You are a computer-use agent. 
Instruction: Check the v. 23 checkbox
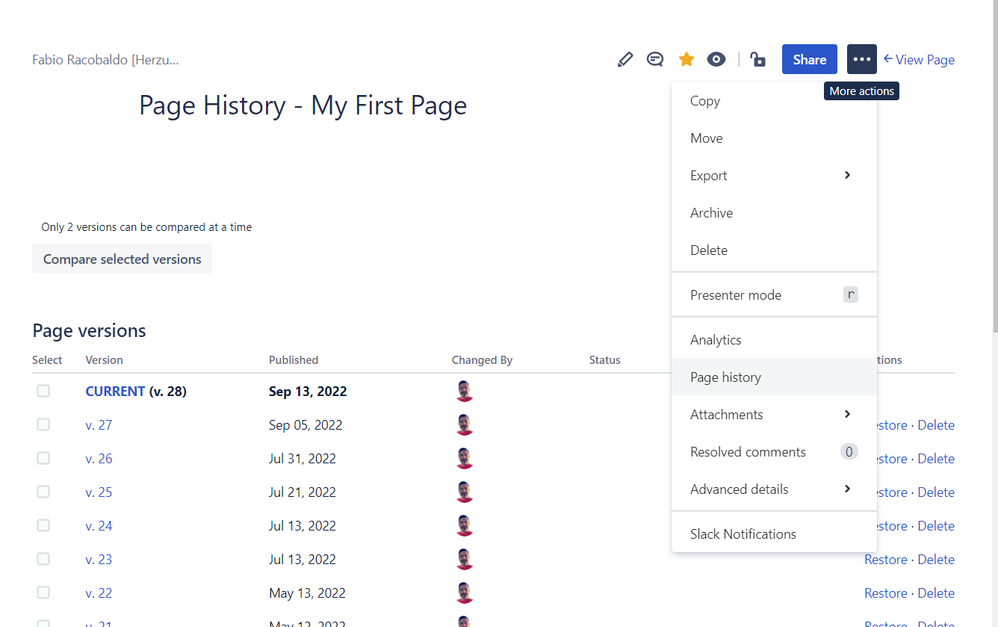(43, 559)
